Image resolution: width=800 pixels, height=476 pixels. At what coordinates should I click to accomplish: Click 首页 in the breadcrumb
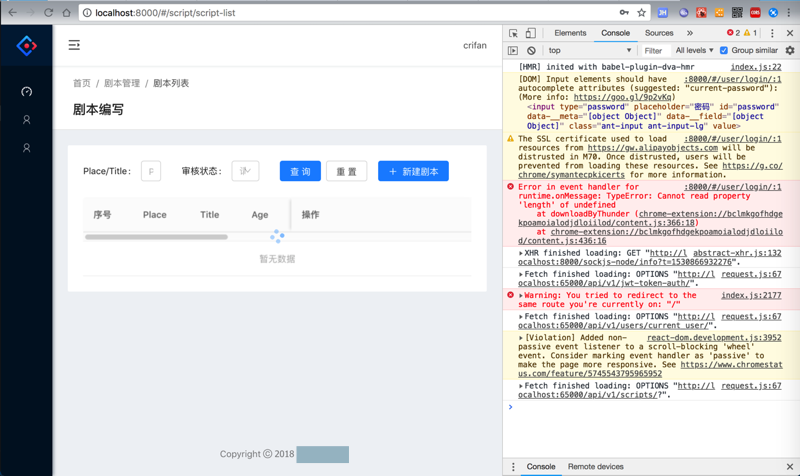pos(82,83)
